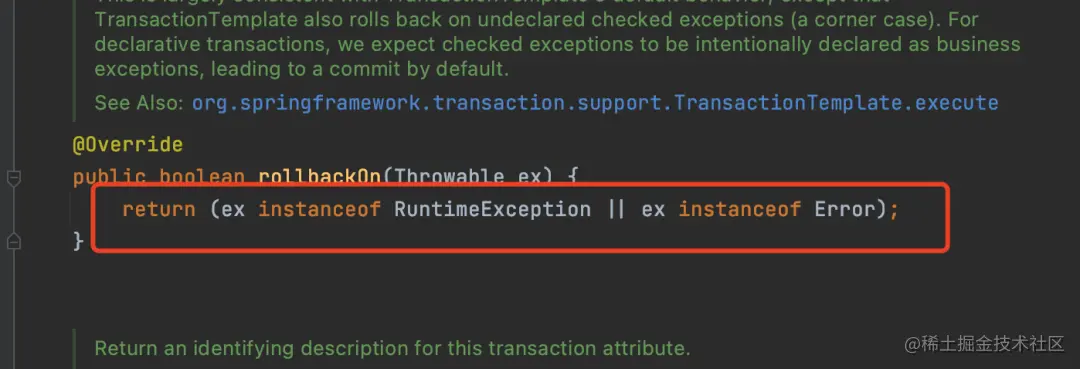This screenshot has width=1080, height=369.
Task: Click the ex parameter in method signature
Action: pos(530,177)
